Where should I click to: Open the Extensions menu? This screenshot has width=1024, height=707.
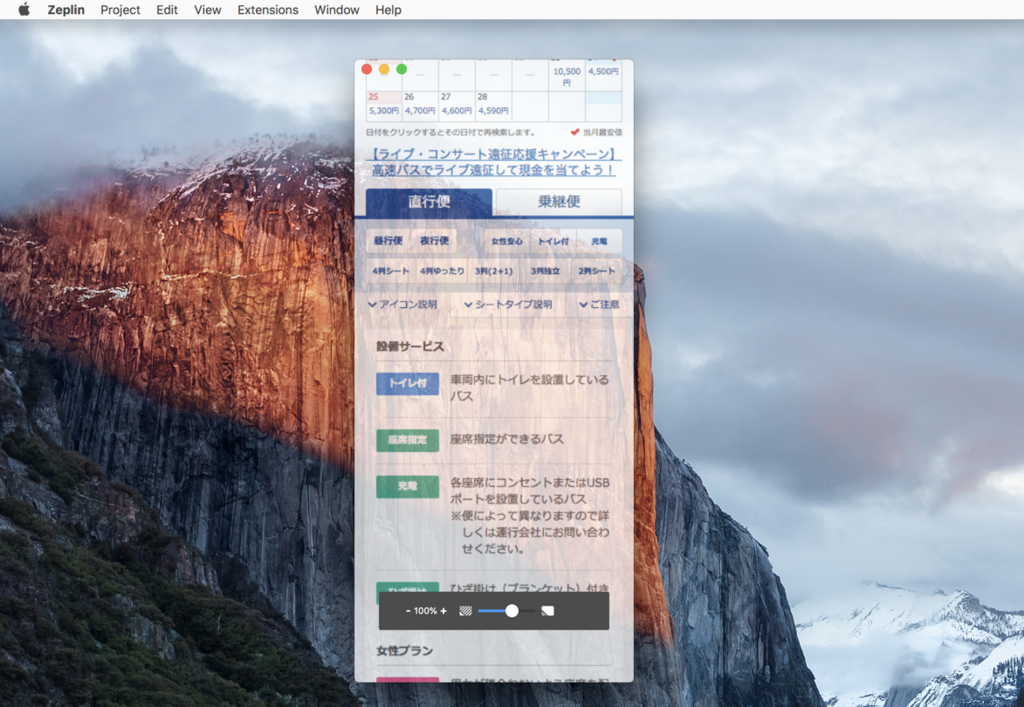point(267,10)
